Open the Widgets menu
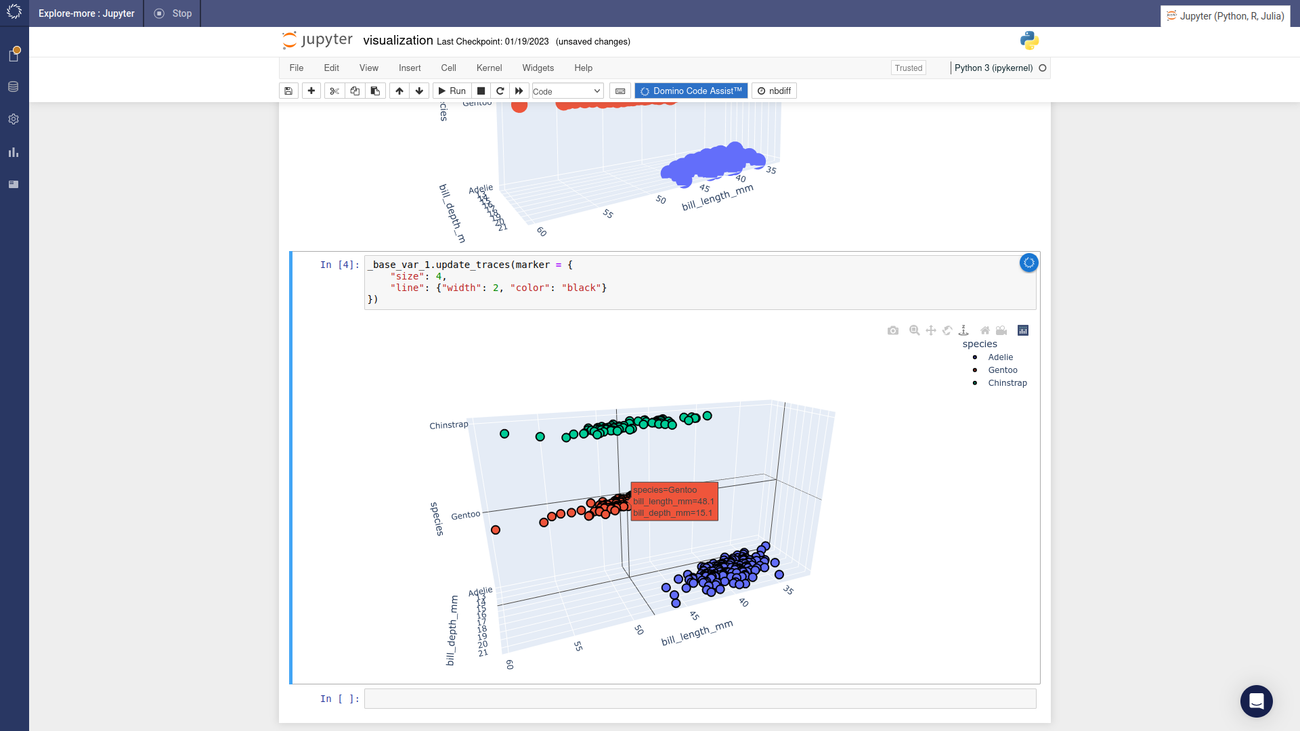This screenshot has height=731, width=1300. click(x=537, y=68)
